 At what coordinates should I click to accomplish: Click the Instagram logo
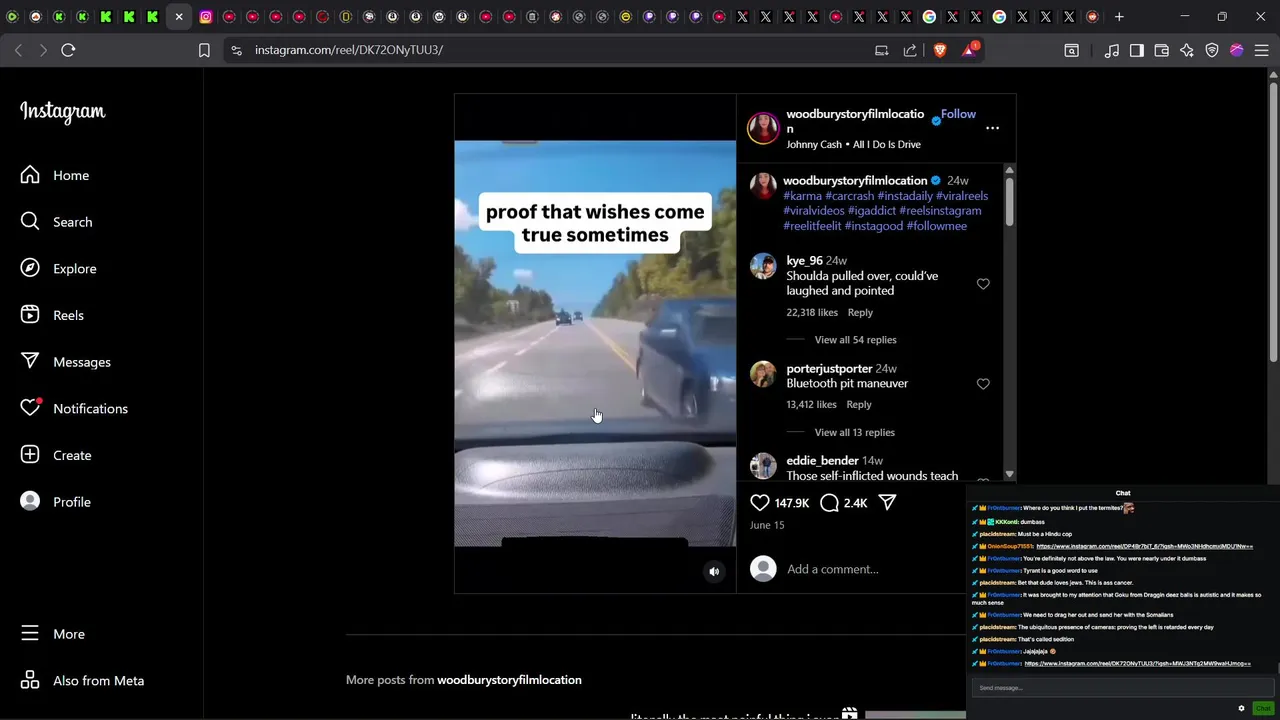click(62, 112)
